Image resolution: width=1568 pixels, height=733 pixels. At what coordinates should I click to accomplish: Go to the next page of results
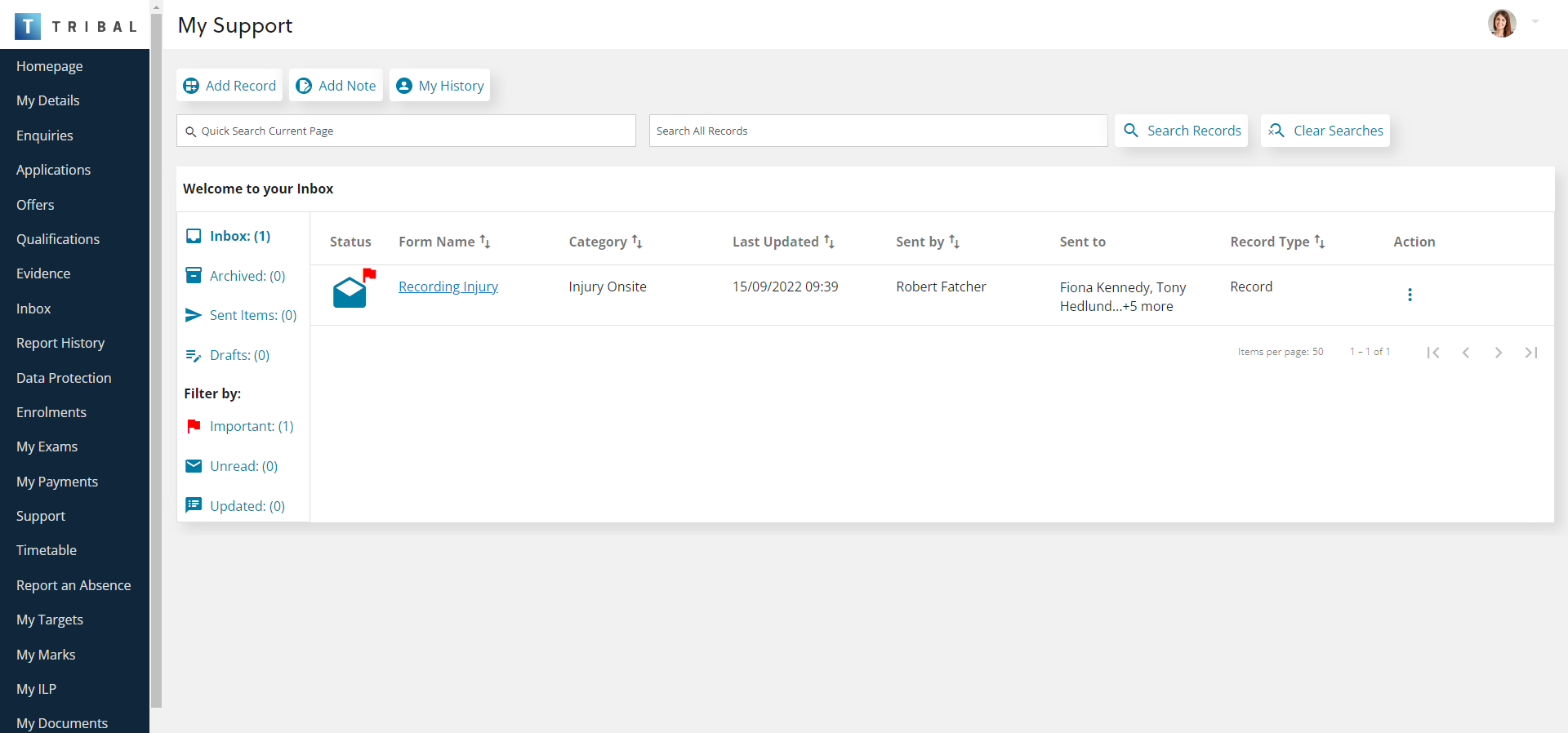pos(1499,353)
